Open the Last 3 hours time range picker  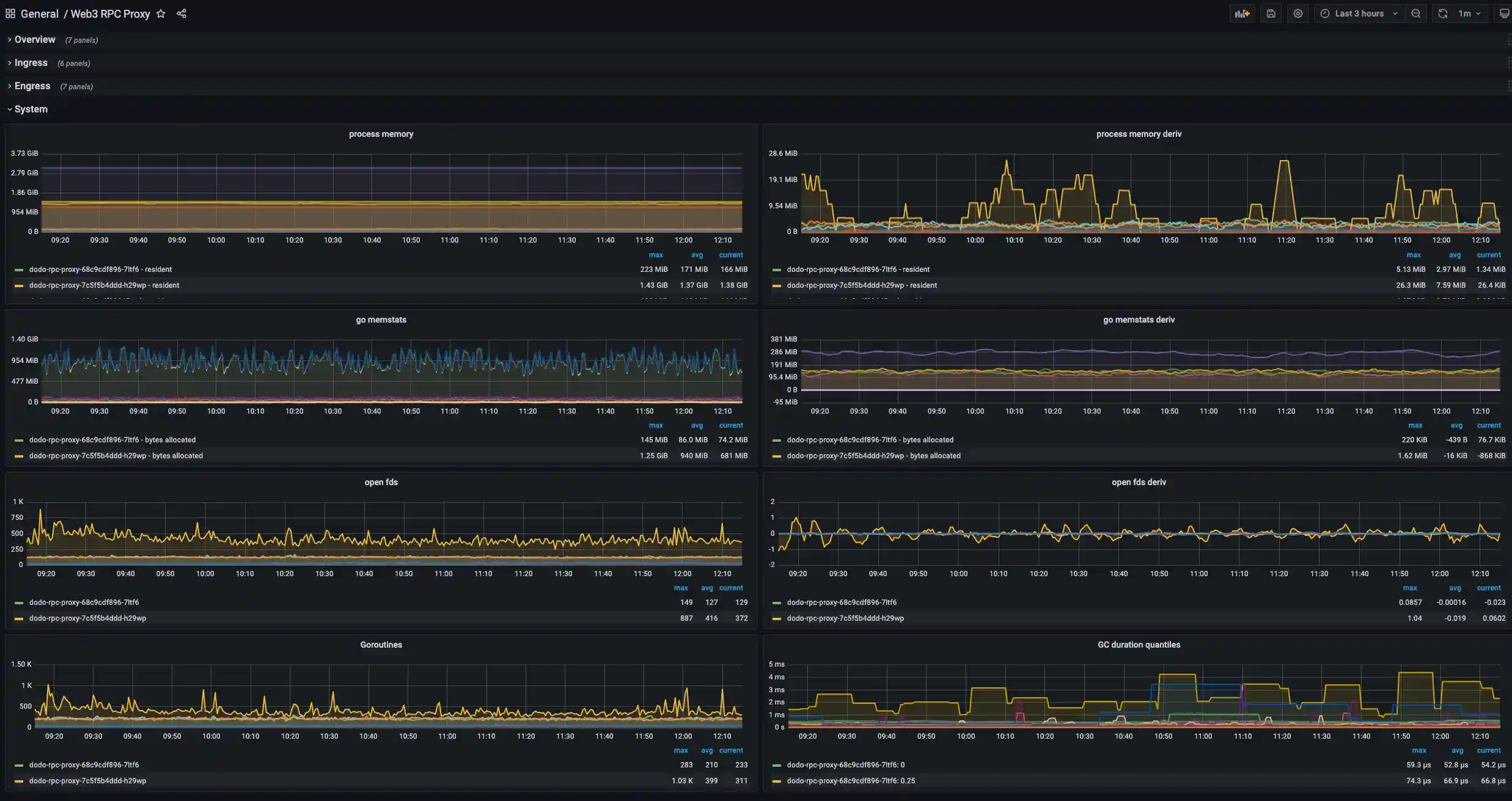tap(1359, 13)
